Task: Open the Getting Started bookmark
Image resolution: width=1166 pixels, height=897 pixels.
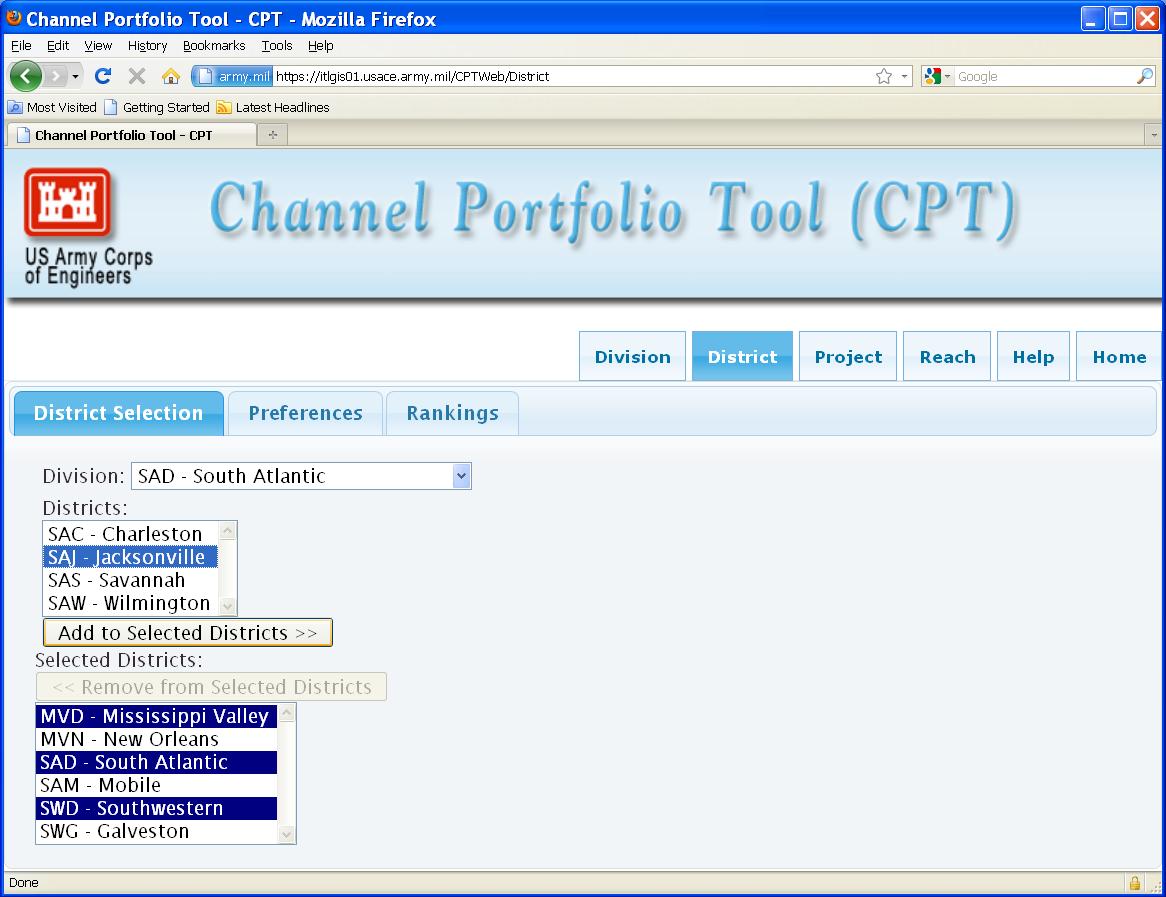Action: 157,107
